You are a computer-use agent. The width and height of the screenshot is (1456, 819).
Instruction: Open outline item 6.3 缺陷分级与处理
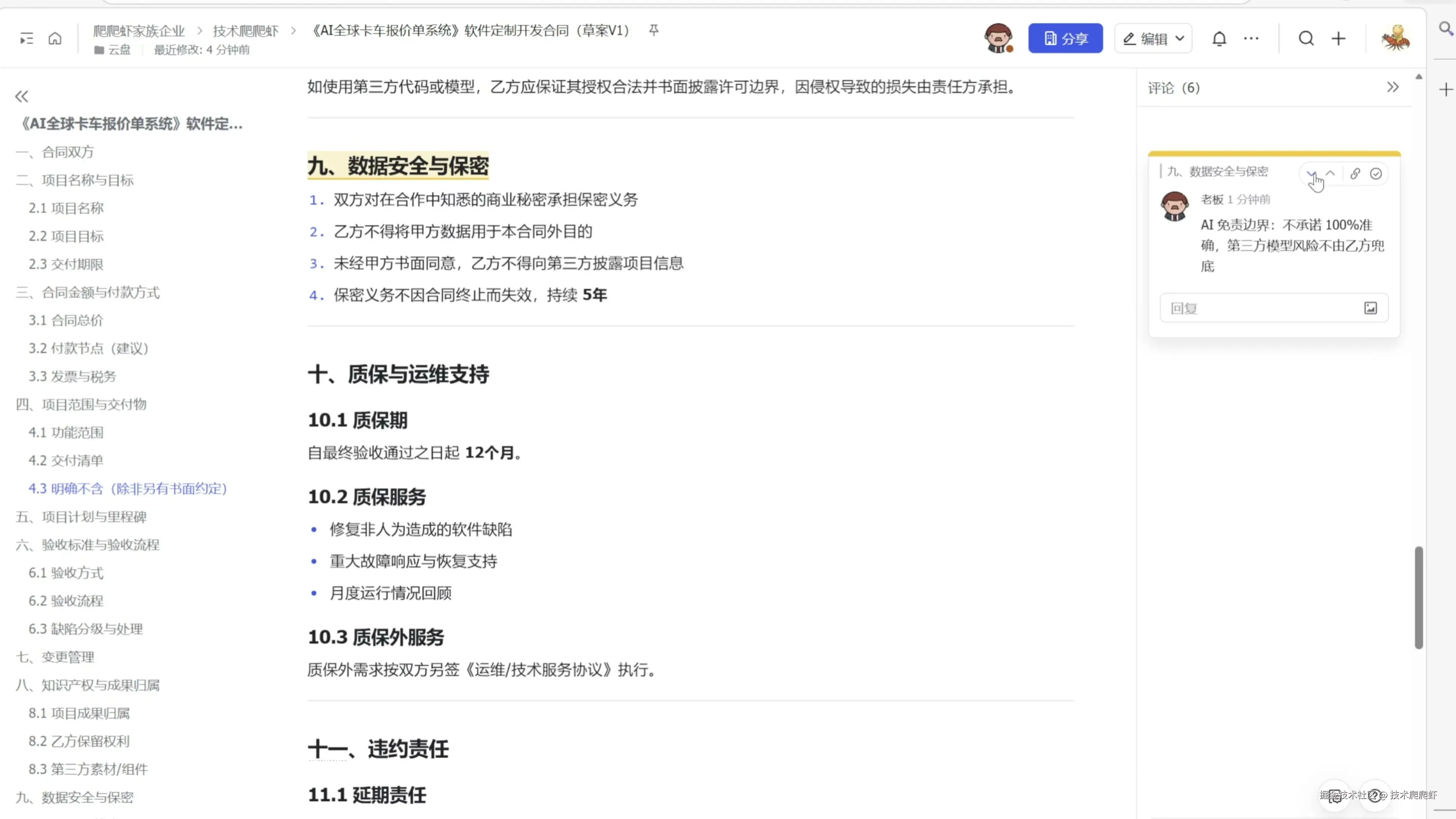coord(85,629)
